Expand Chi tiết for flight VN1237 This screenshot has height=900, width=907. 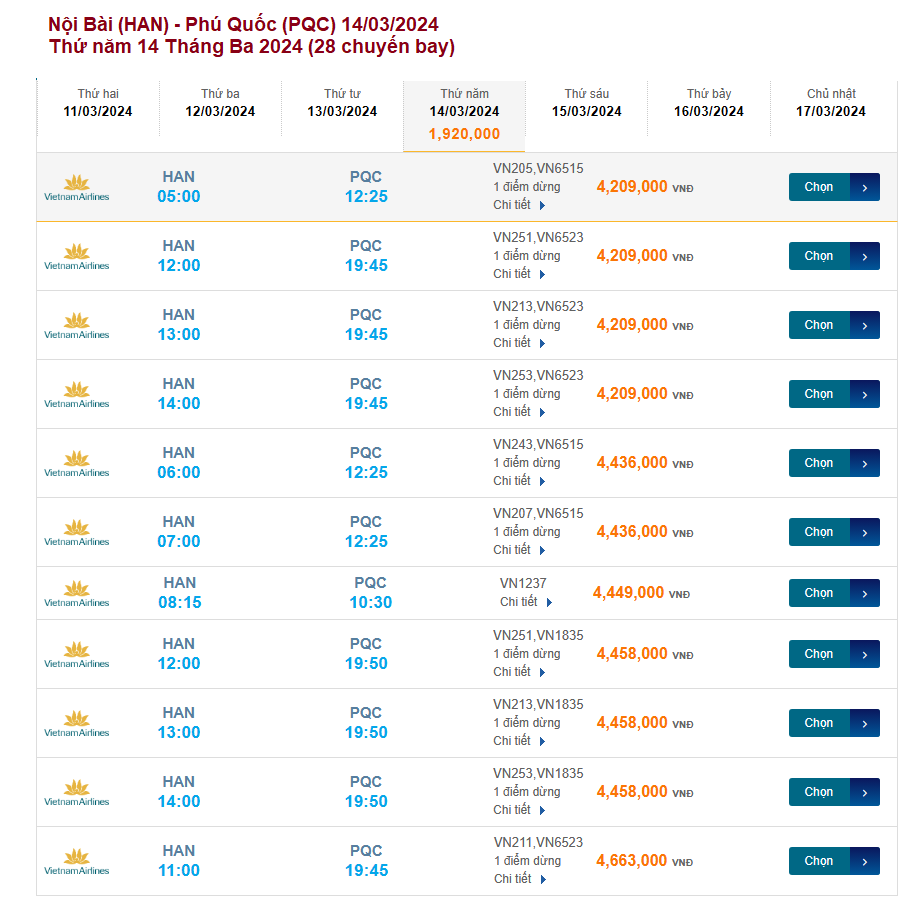click(526, 602)
